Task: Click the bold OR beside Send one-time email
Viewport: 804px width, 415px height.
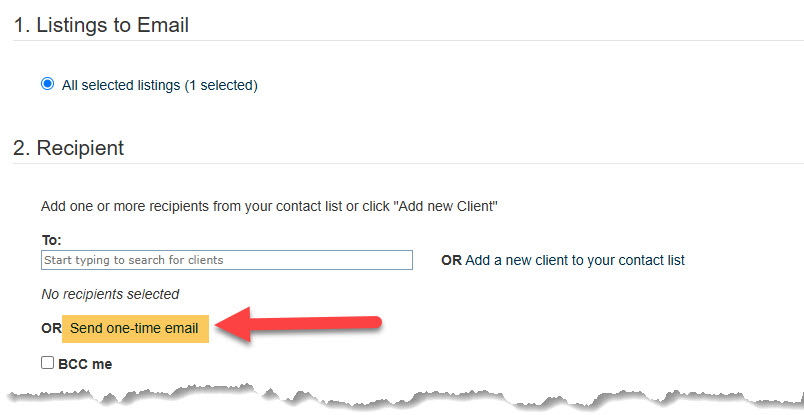Action: pyautogui.click(x=51, y=328)
